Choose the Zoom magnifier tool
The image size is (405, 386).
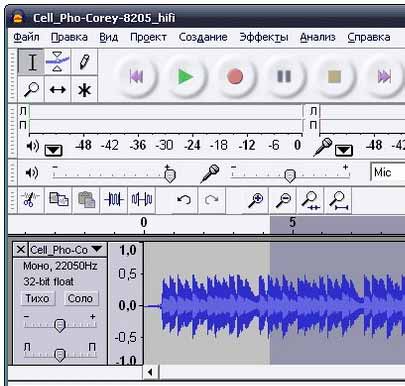pyautogui.click(x=31, y=89)
